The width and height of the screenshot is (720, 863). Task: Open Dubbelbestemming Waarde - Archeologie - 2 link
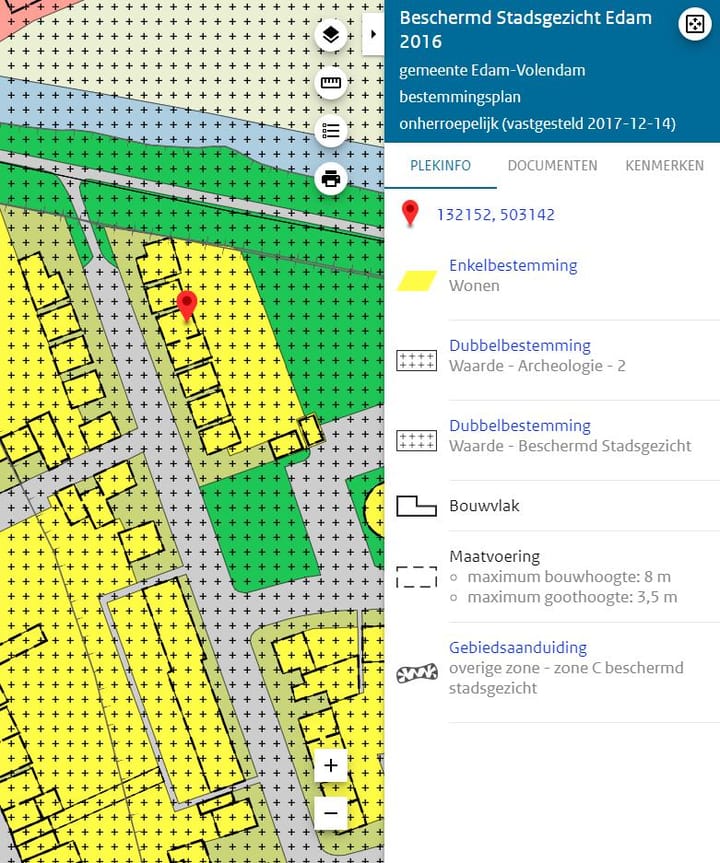click(x=519, y=346)
